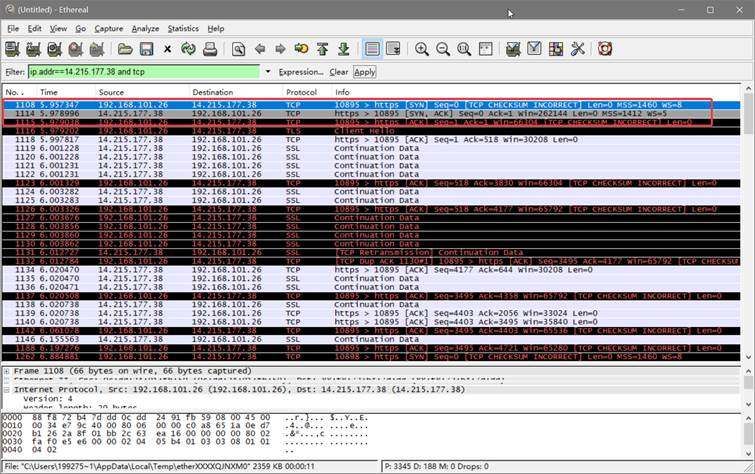Open the Statistics menu
The image size is (755, 474).
183,28
